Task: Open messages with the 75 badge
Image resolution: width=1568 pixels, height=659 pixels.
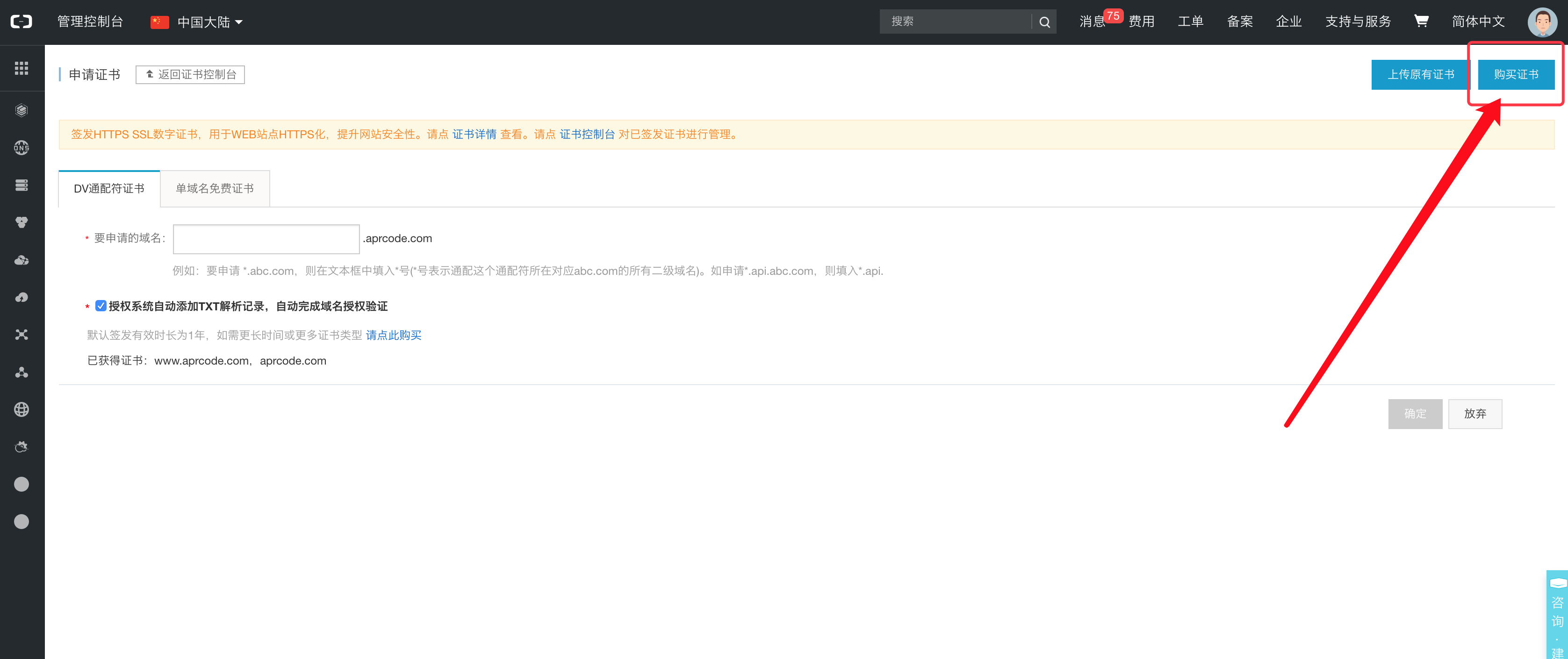Action: [x=1093, y=21]
